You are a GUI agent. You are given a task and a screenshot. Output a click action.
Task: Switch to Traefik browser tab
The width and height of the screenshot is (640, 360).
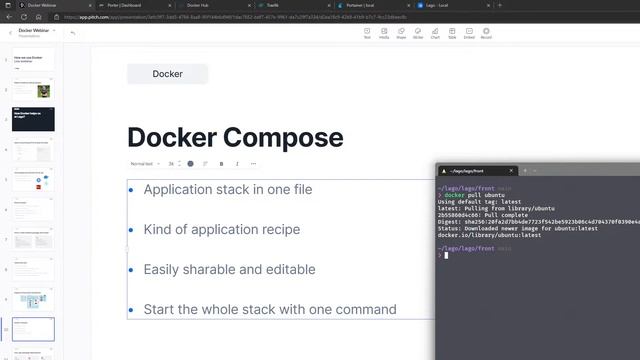(294, 5)
